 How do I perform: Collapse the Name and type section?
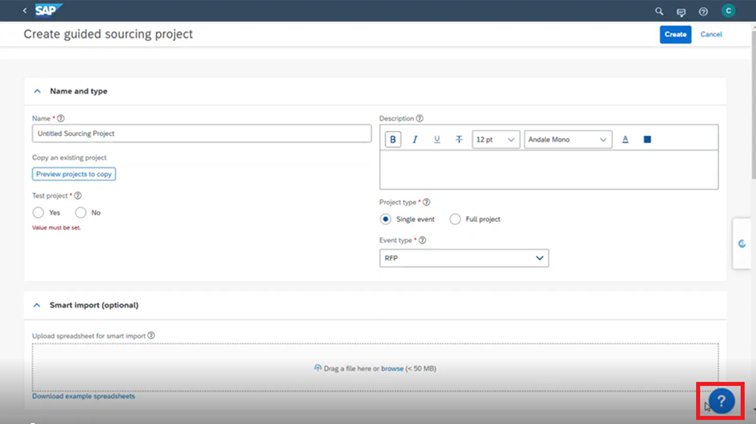(37, 91)
